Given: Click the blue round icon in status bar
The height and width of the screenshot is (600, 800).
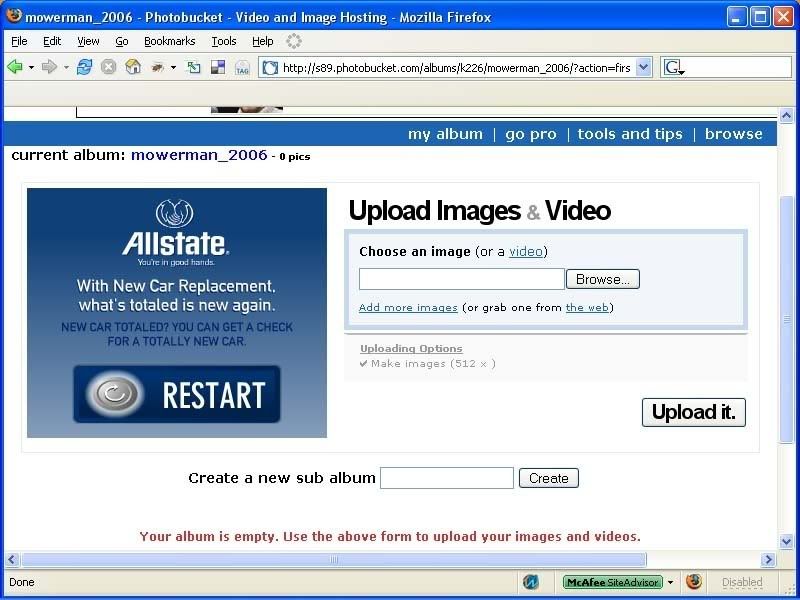Looking at the screenshot, I should coord(531,582).
